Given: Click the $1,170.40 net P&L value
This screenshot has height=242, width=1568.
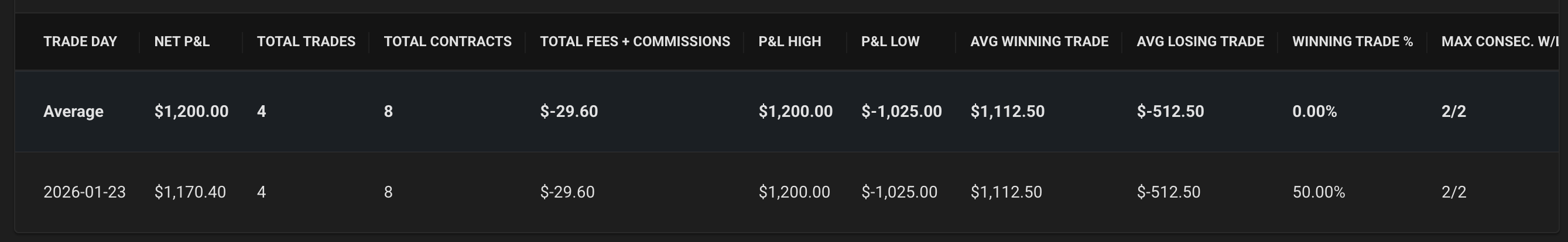Looking at the screenshot, I should pyautogui.click(x=190, y=192).
